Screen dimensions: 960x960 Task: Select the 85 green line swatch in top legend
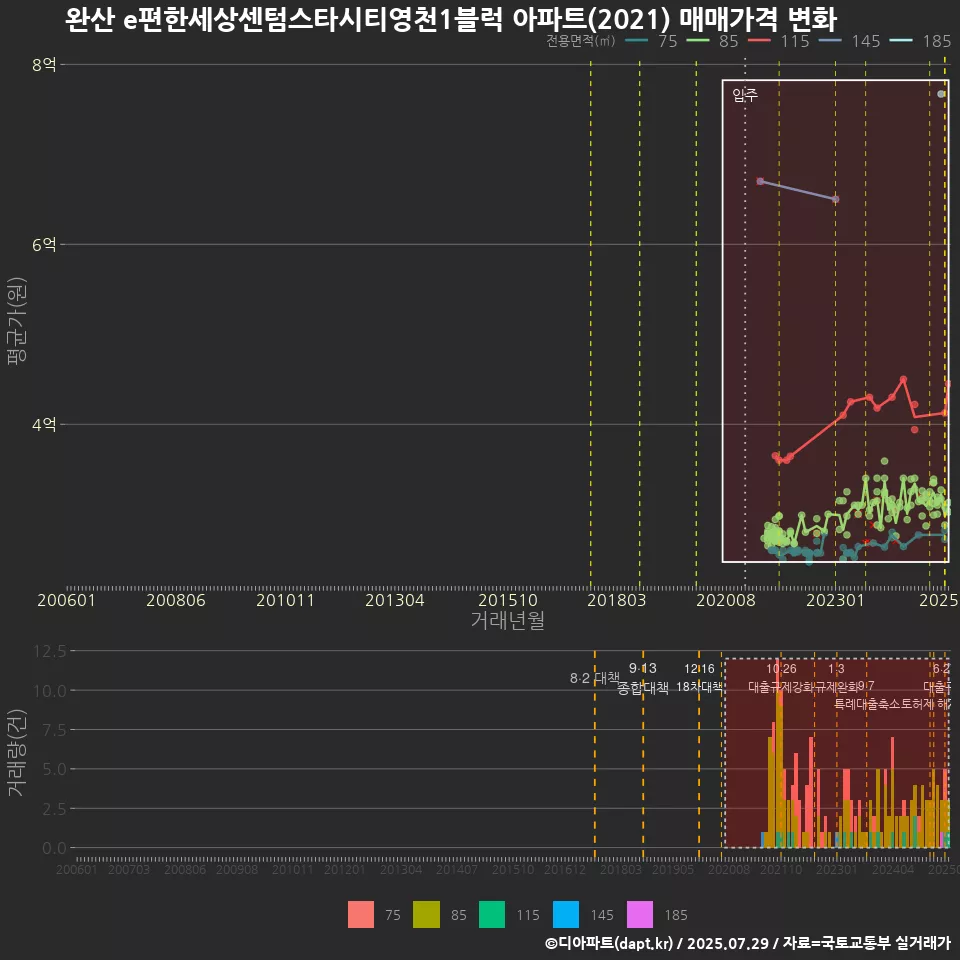click(698, 41)
